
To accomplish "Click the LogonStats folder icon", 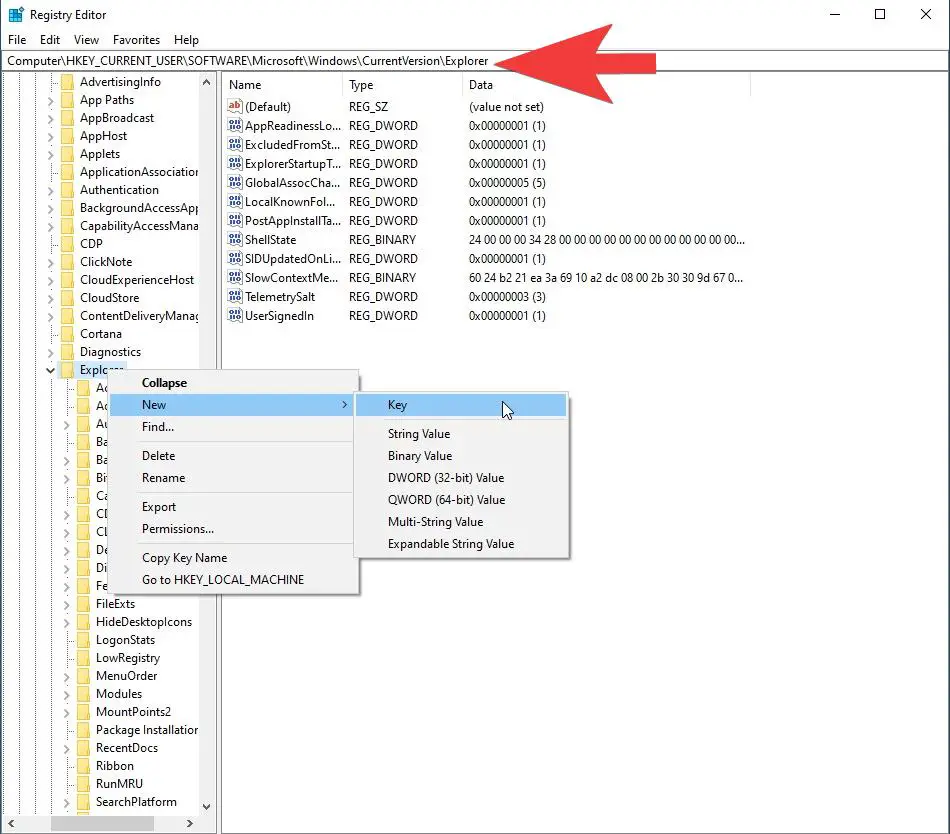I will pos(84,640).
